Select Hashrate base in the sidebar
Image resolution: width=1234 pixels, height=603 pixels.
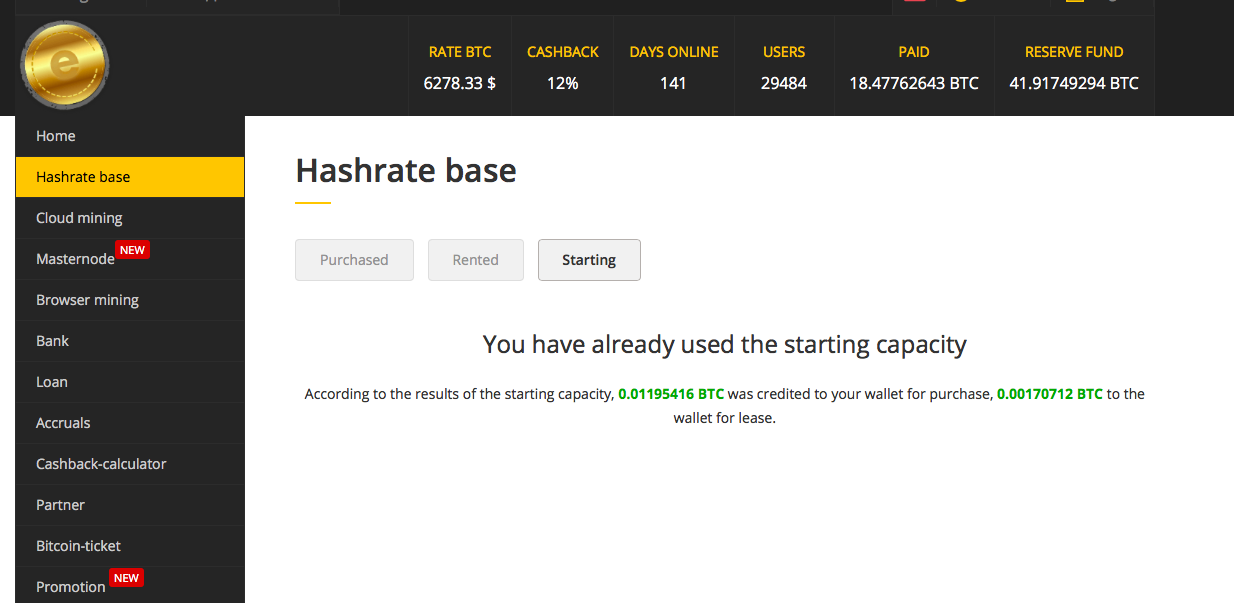tap(130, 177)
